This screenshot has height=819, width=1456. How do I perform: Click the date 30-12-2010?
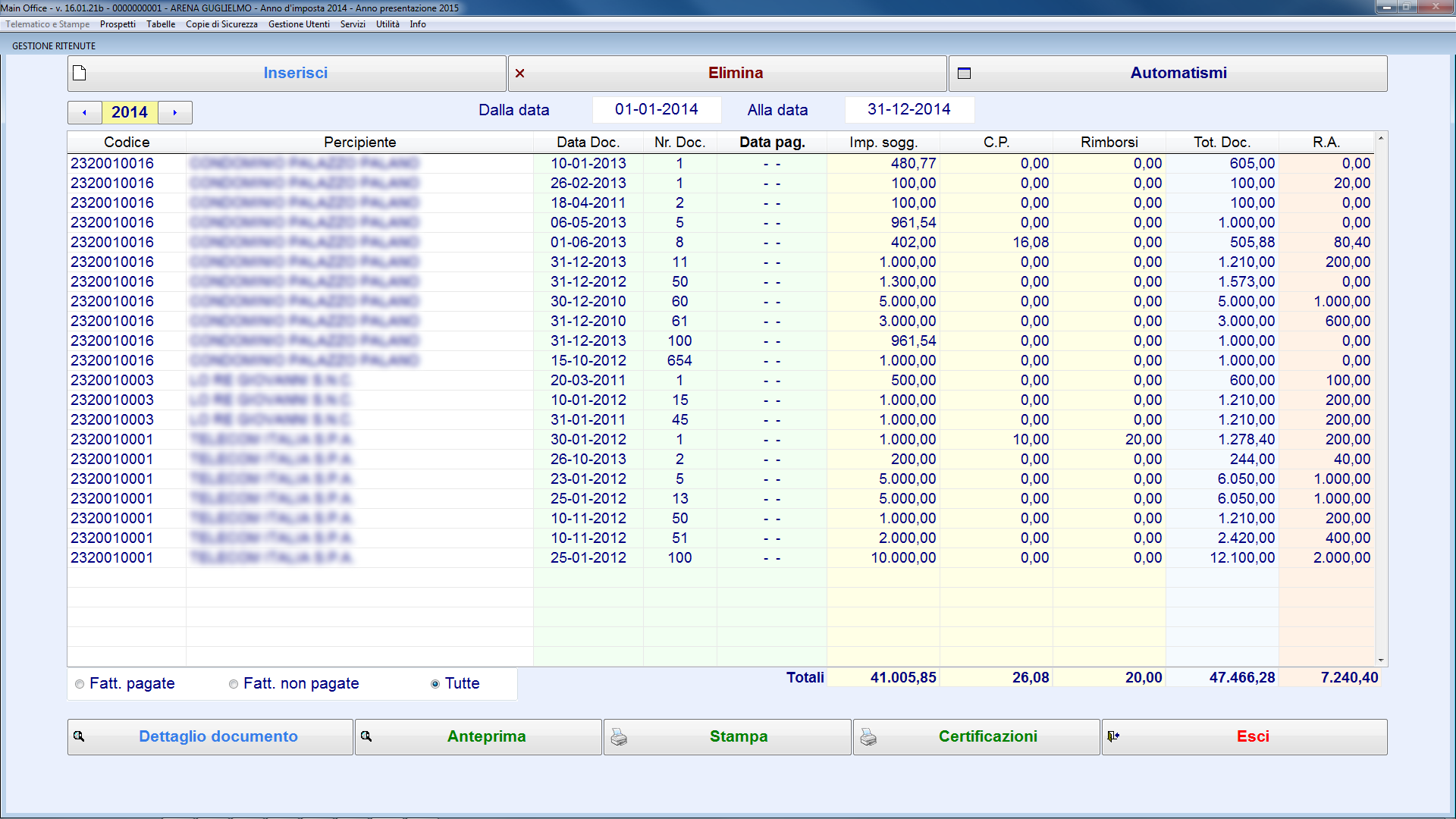(x=588, y=302)
